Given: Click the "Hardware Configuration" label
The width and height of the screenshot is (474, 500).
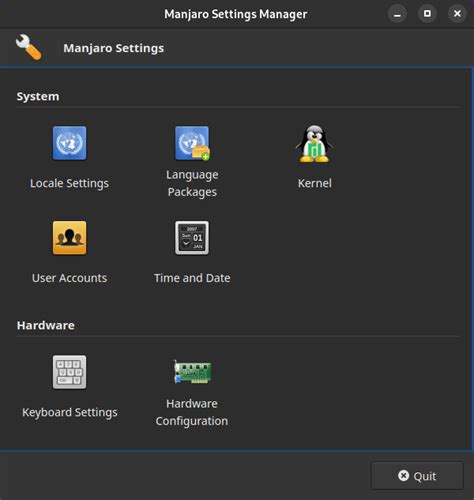Looking at the screenshot, I should [192, 412].
